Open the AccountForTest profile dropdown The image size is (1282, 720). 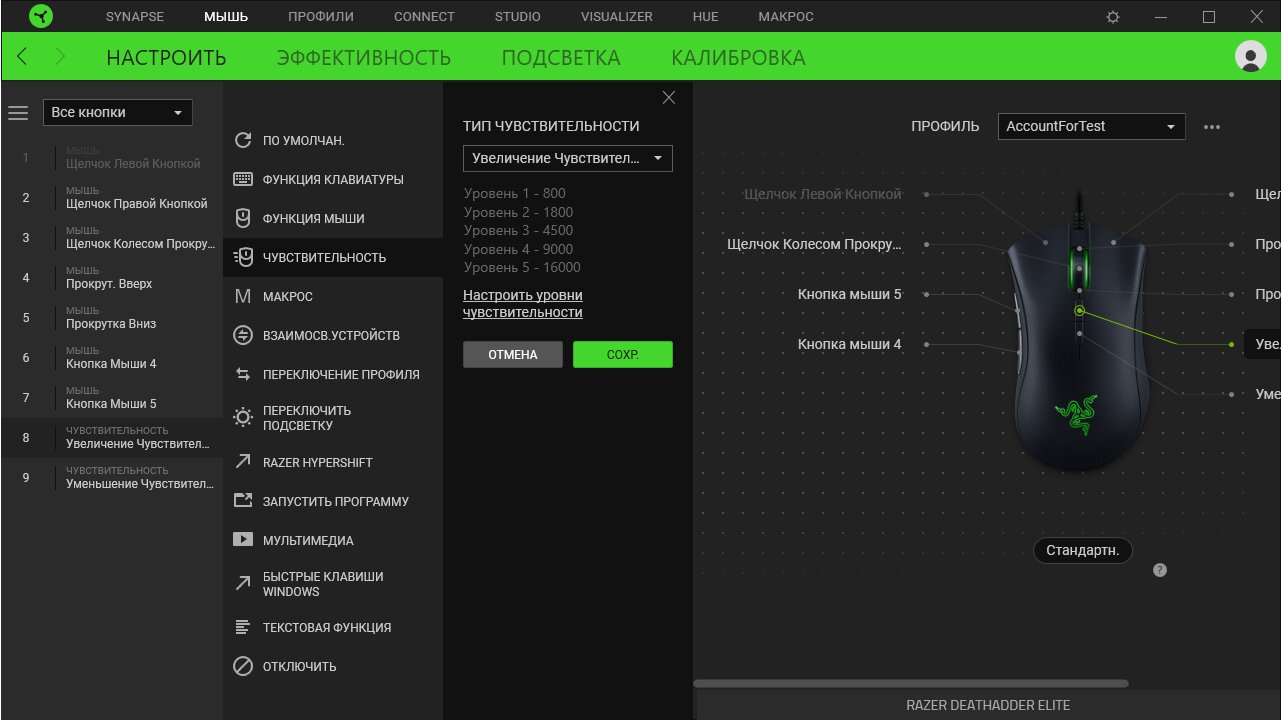tap(1091, 127)
